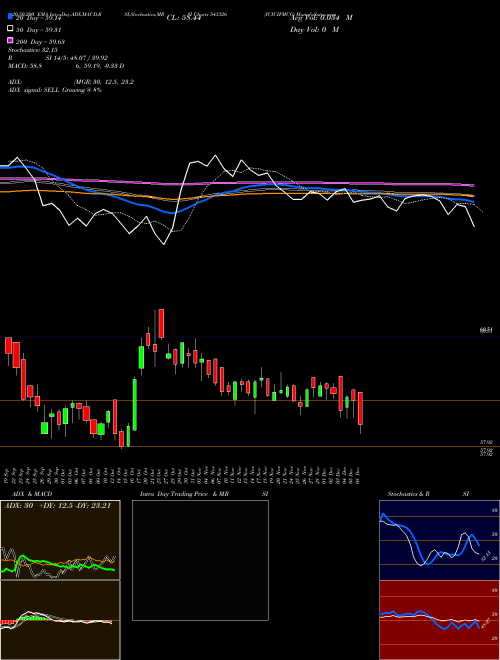Click the tallest red candlestick at the price peak
This screenshot has height=660, width=500.
coord(161,323)
